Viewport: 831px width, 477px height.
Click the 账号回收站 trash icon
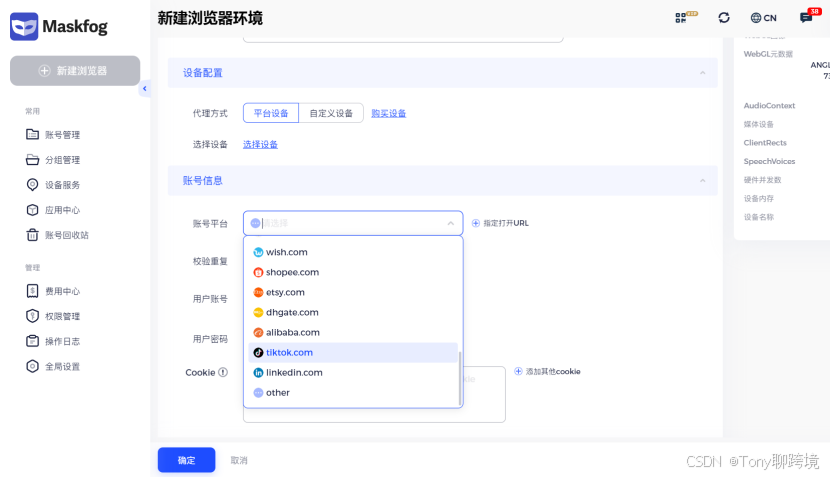pos(32,235)
